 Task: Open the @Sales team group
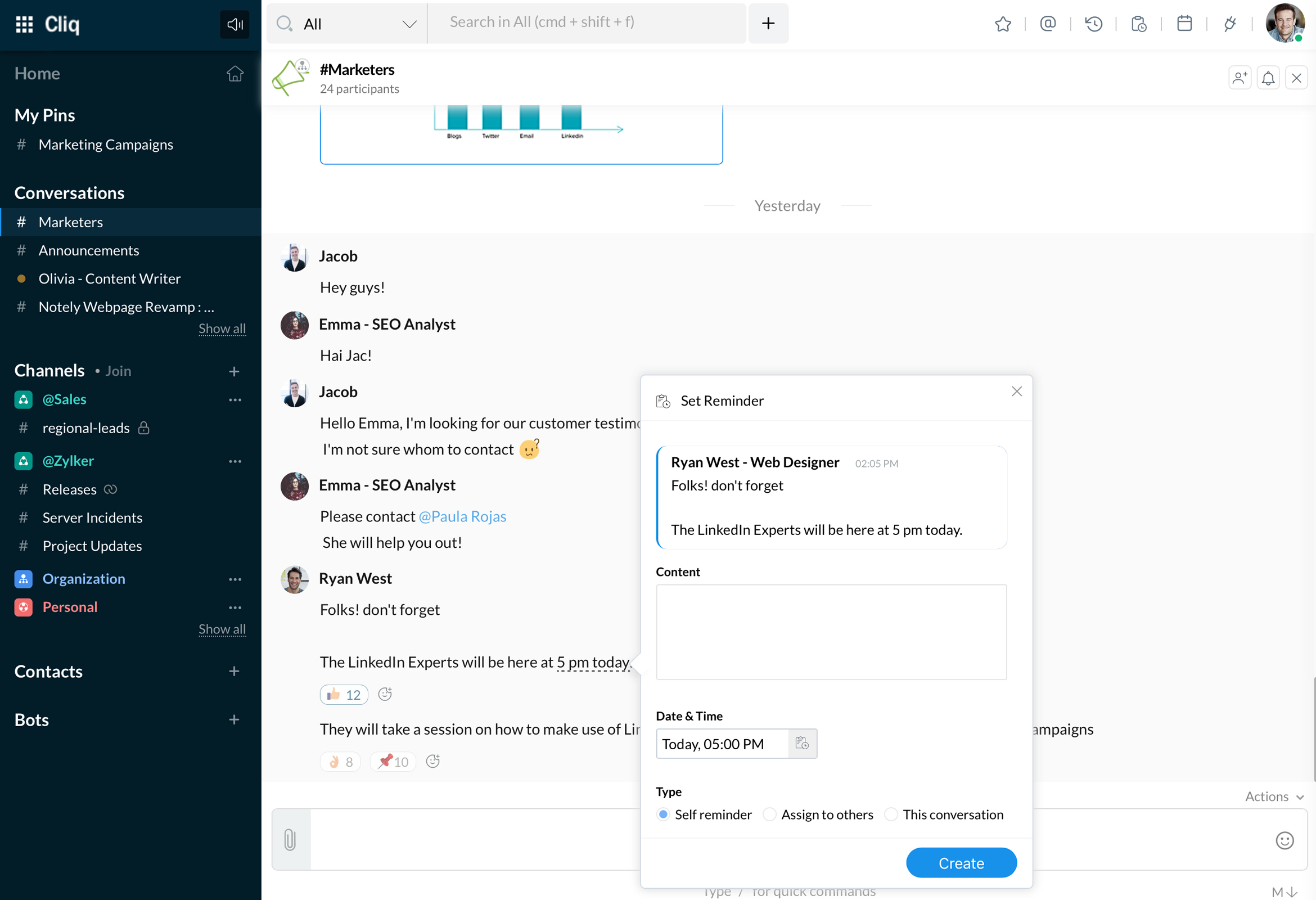click(x=64, y=400)
